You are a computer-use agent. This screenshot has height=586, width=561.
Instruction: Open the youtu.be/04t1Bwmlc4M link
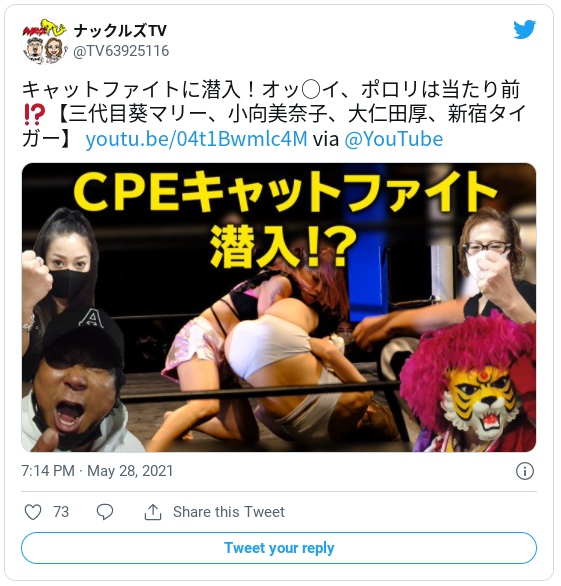click(196, 139)
